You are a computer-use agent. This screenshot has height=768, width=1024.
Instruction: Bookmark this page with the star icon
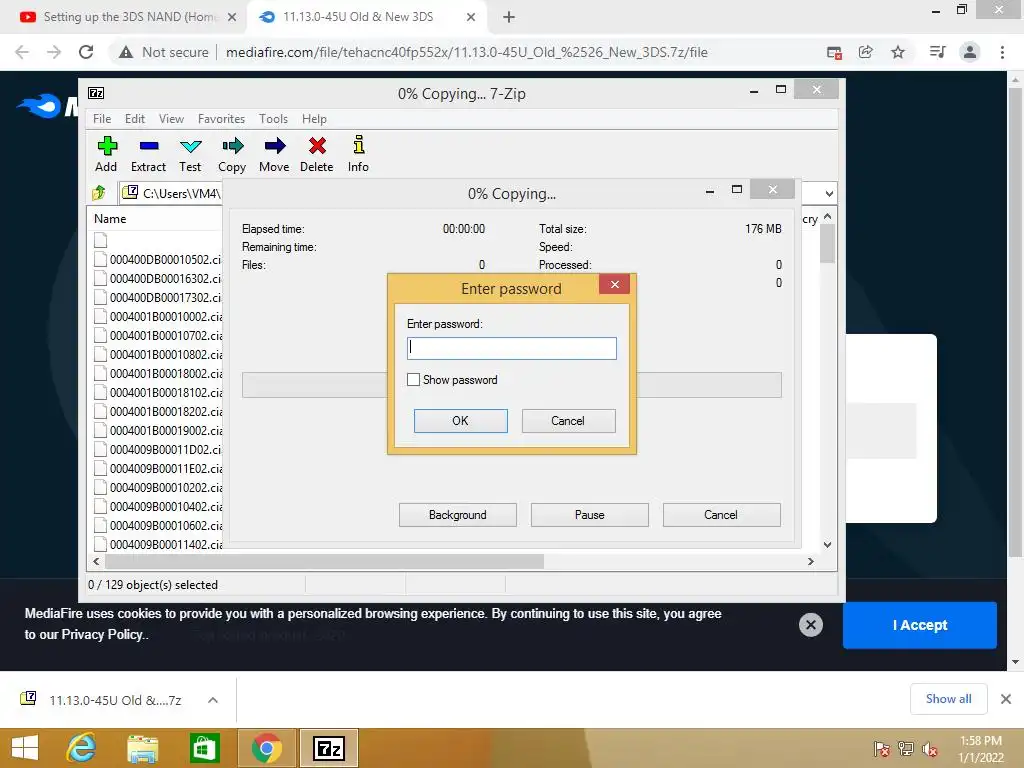898,52
